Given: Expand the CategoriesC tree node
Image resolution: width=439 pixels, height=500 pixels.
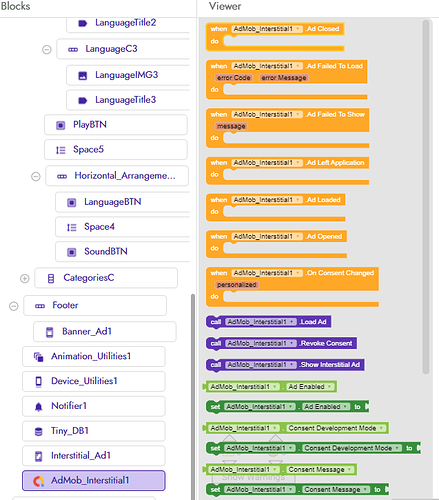Looking at the screenshot, I should [25, 278].
